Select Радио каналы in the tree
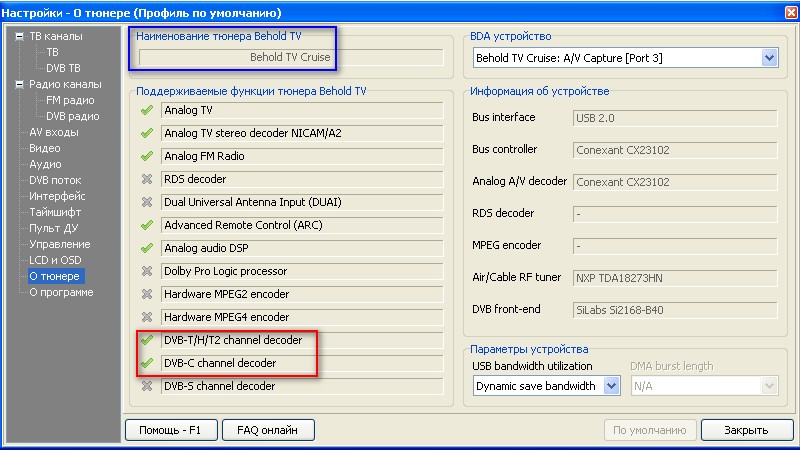The height and width of the screenshot is (450, 800). [65, 84]
